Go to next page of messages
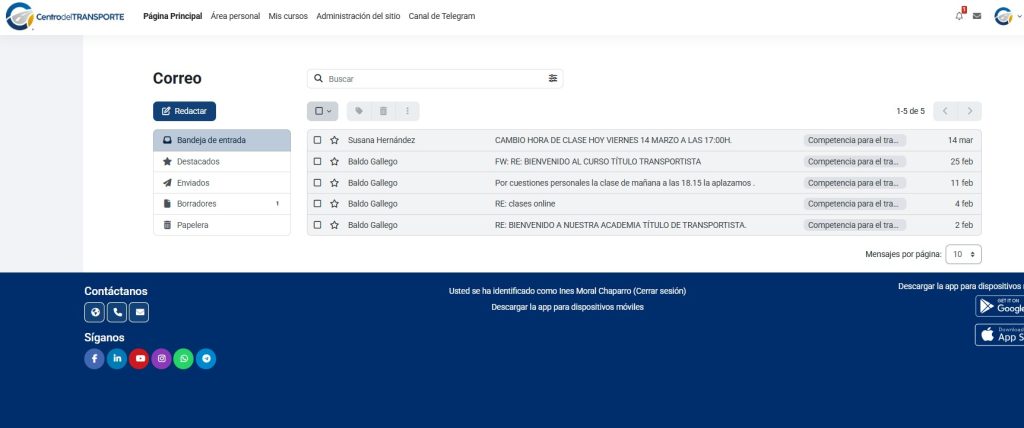The height and width of the screenshot is (428, 1024). point(970,111)
